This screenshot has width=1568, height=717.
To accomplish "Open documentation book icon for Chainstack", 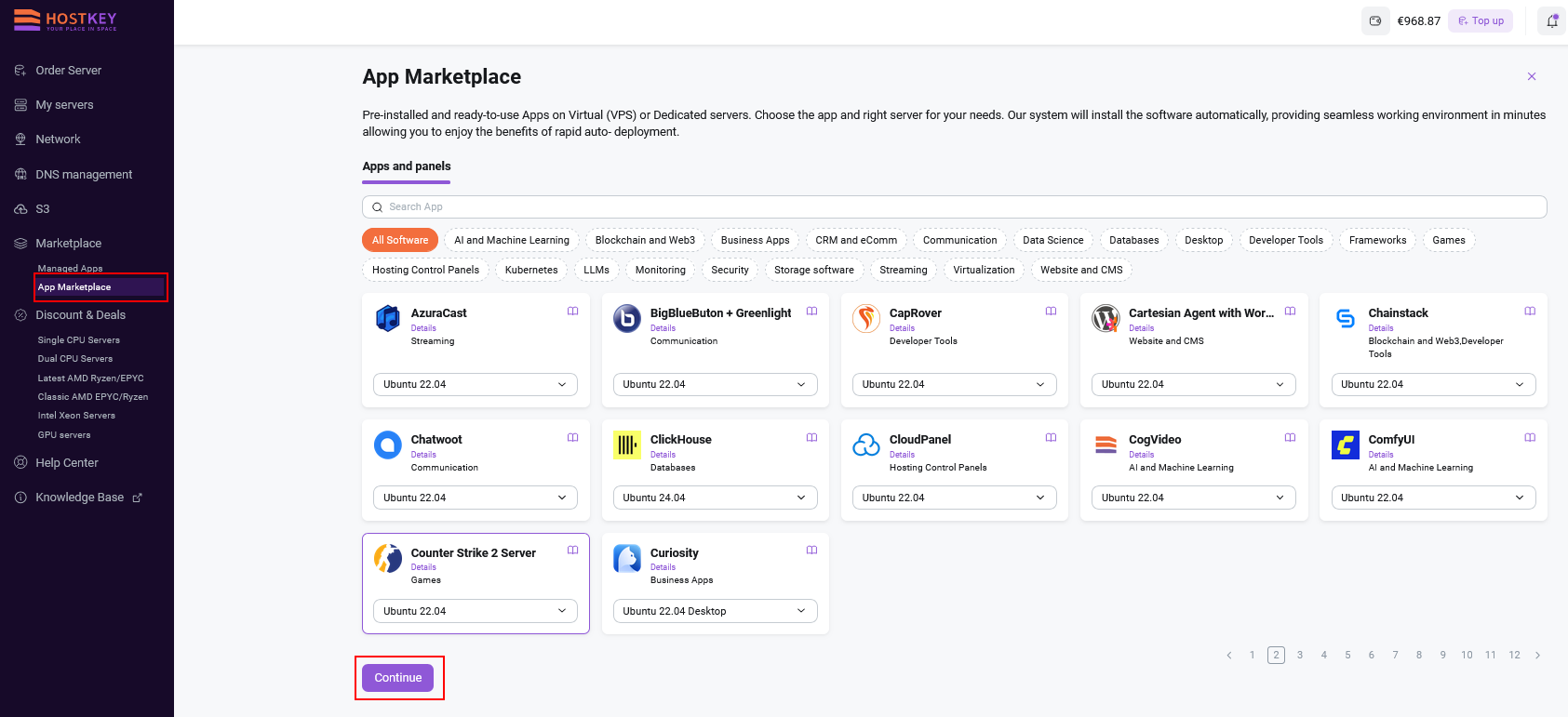I will click(1530, 312).
